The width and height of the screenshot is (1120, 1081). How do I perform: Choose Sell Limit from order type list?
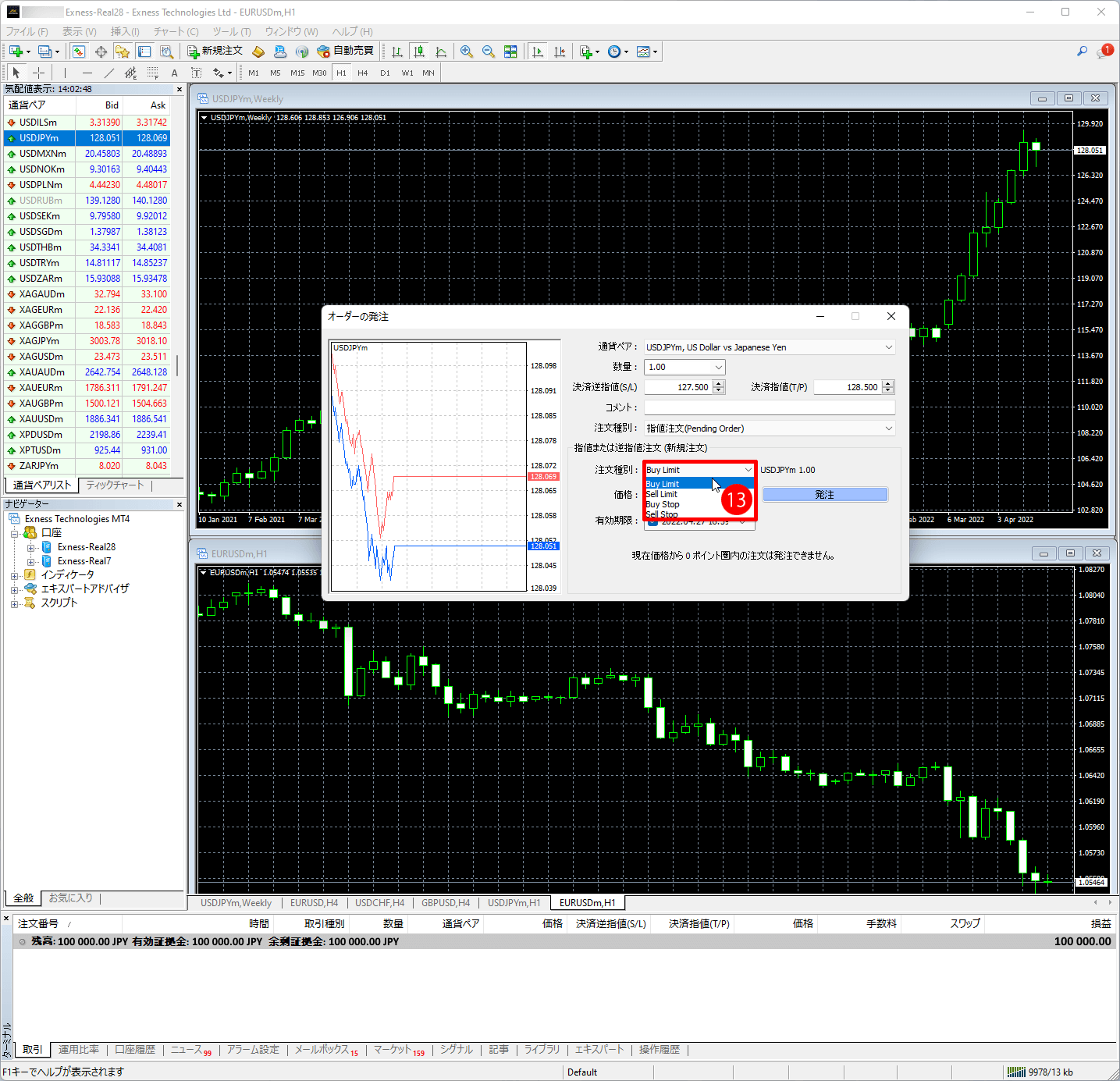(662, 494)
